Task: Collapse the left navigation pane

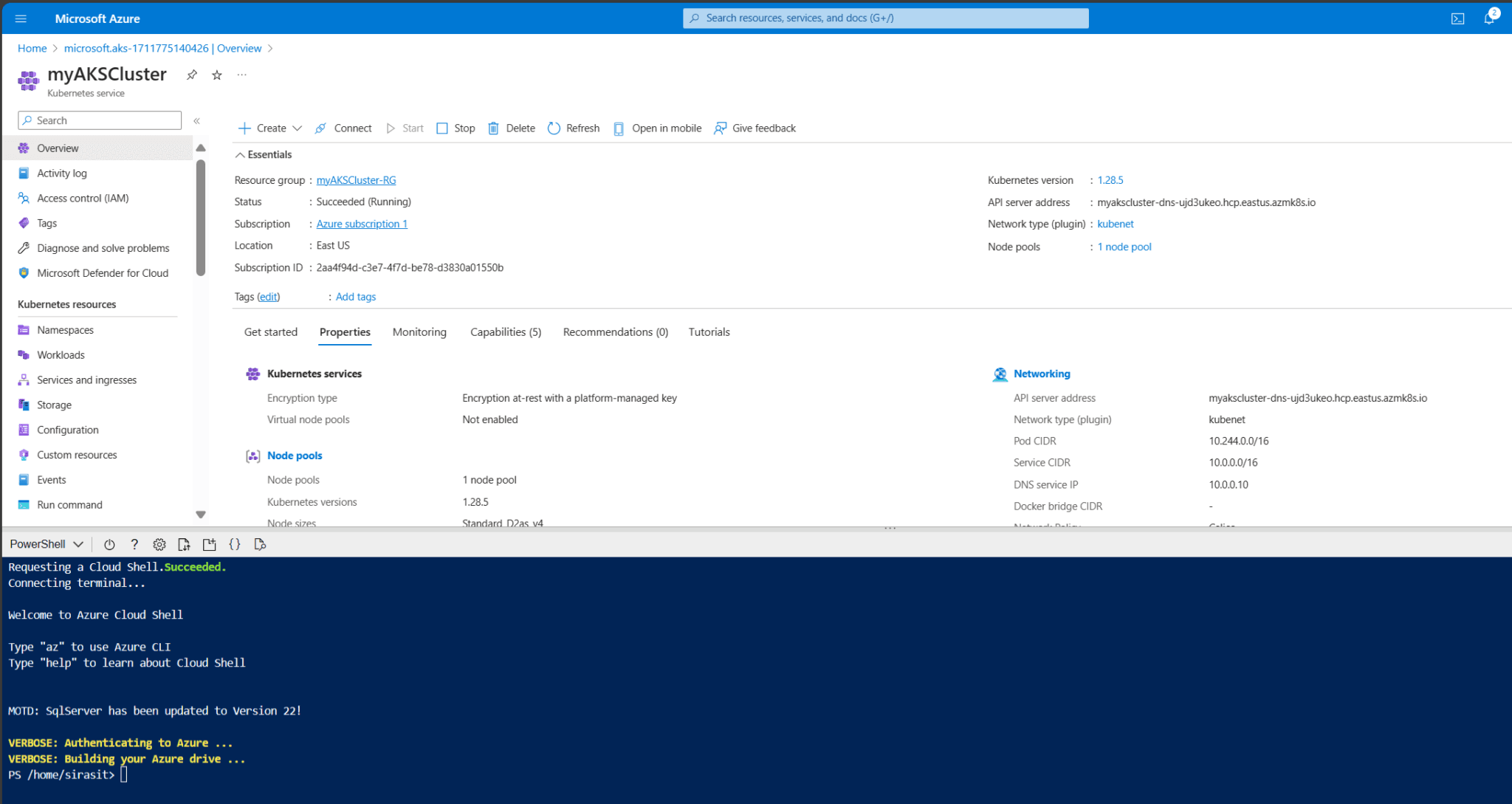Action: click(197, 120)
